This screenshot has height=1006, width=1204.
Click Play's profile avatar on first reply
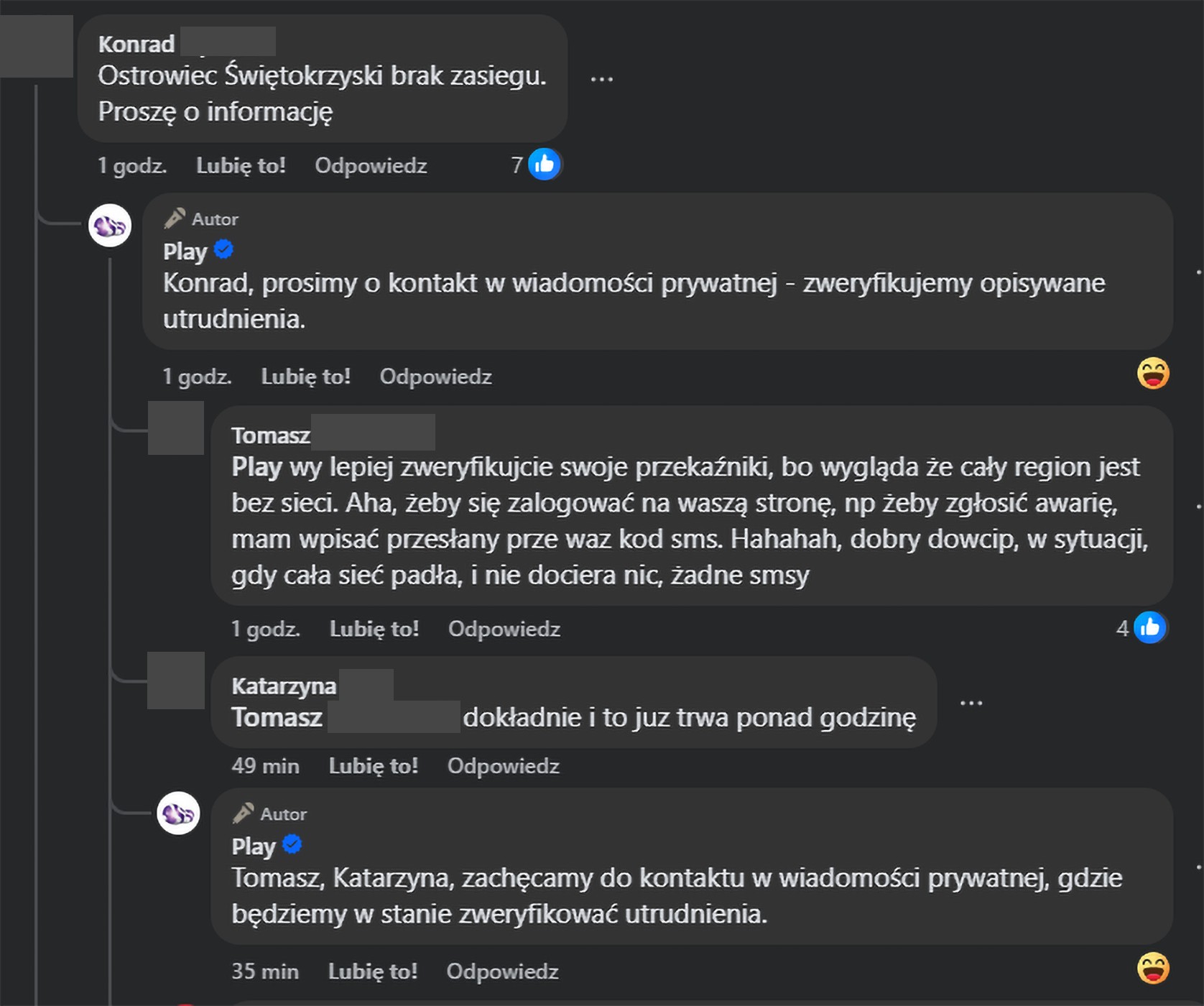[110, 225]
